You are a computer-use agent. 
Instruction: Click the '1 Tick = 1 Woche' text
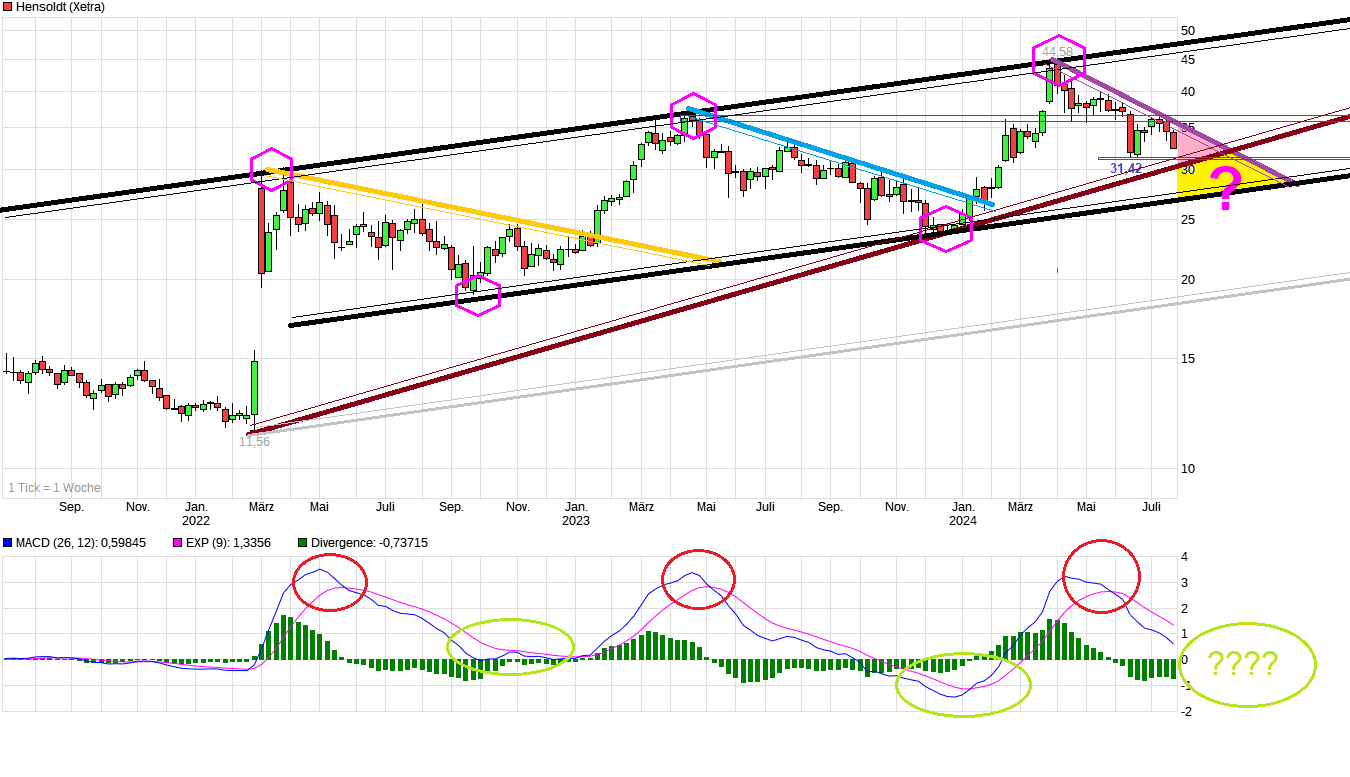pos(54,487)
